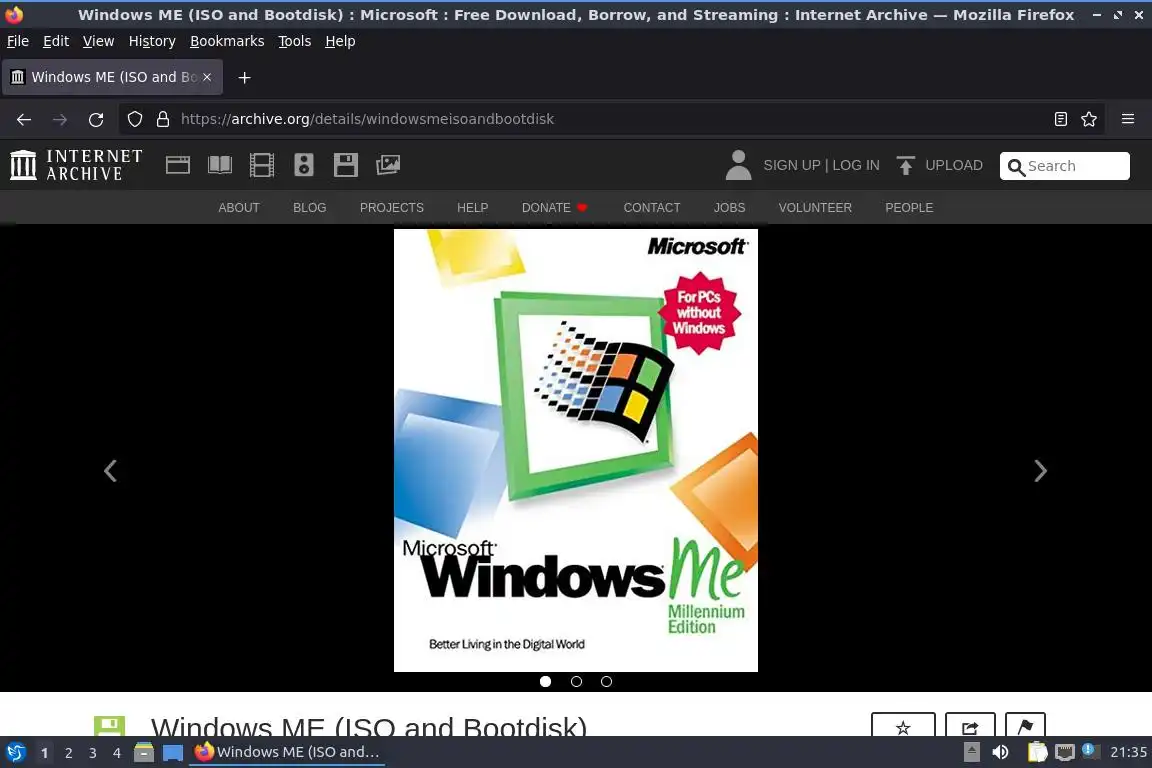Open the Tools menu
Viewport: 1152px width, 768px height.
coord(295,41)
